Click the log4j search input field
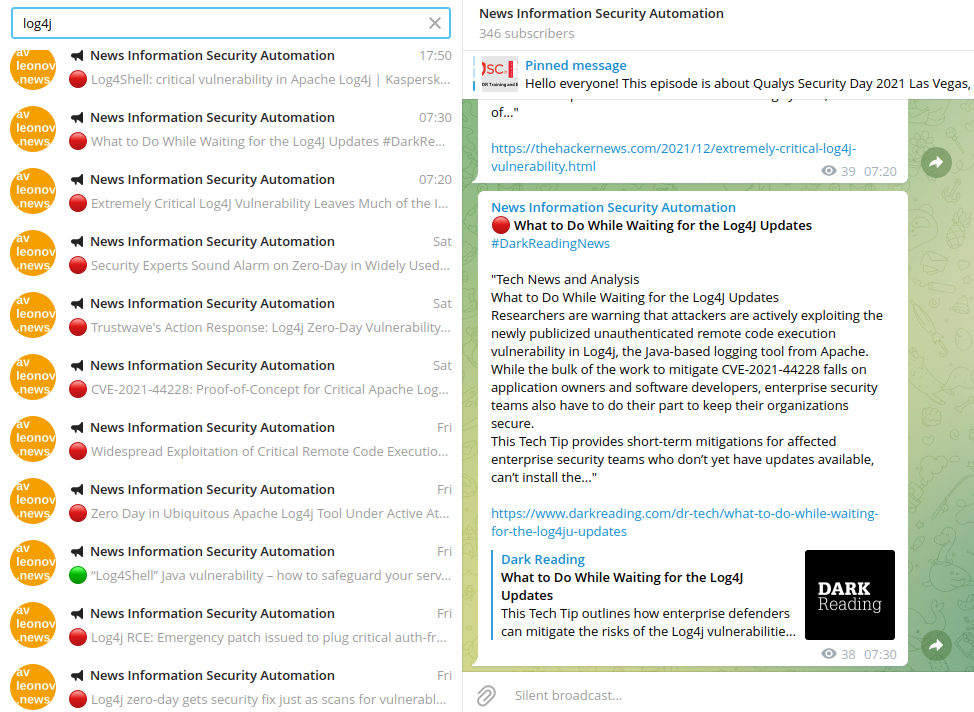Screen dimensions: 974x712 point(230,24)
